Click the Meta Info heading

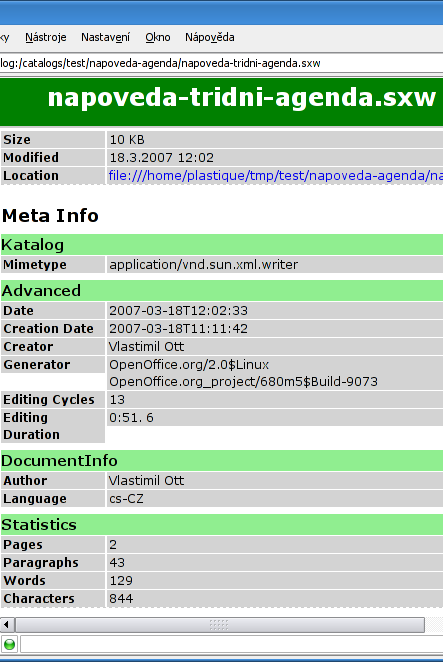click(x=50, y=216)
